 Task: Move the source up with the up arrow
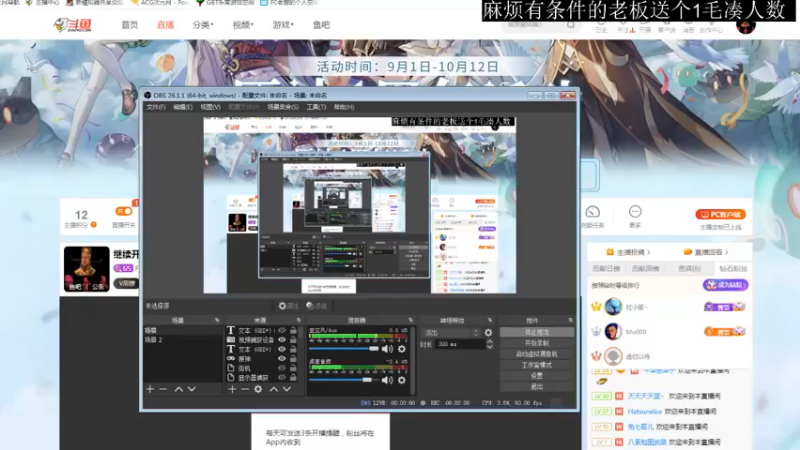274,389
